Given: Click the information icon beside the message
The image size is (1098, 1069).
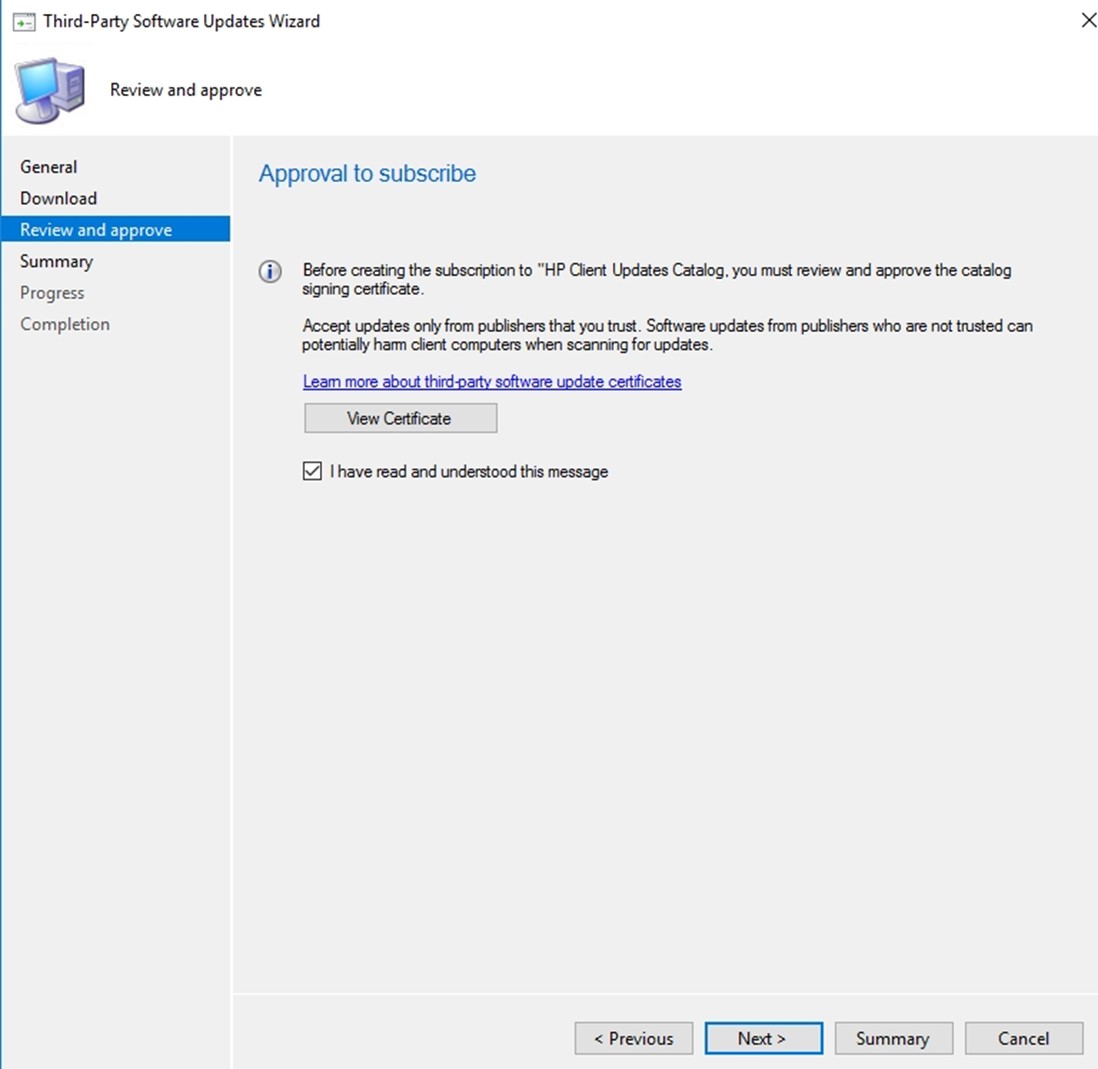Looking at the screenshot, I should [270, 272].
